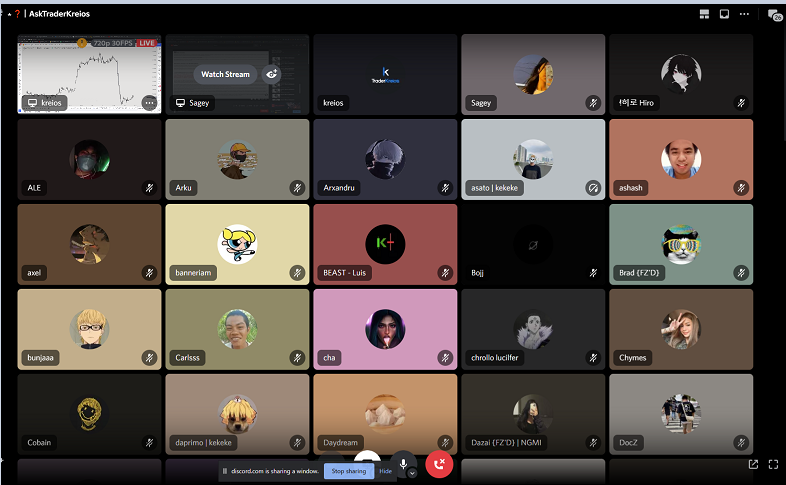Click the muted mic icon on Arxandru tile
The width and height of the screenshot is (786, 485).
445,188
